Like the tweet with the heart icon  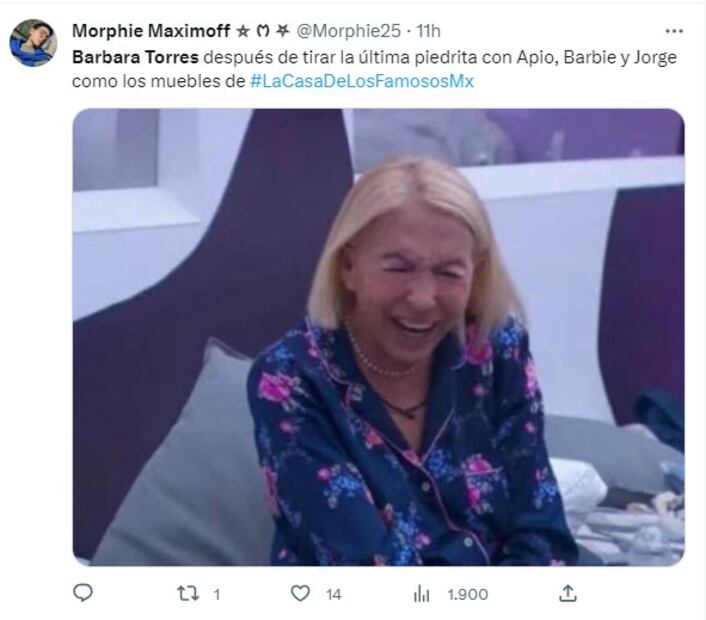click(300, 594)
